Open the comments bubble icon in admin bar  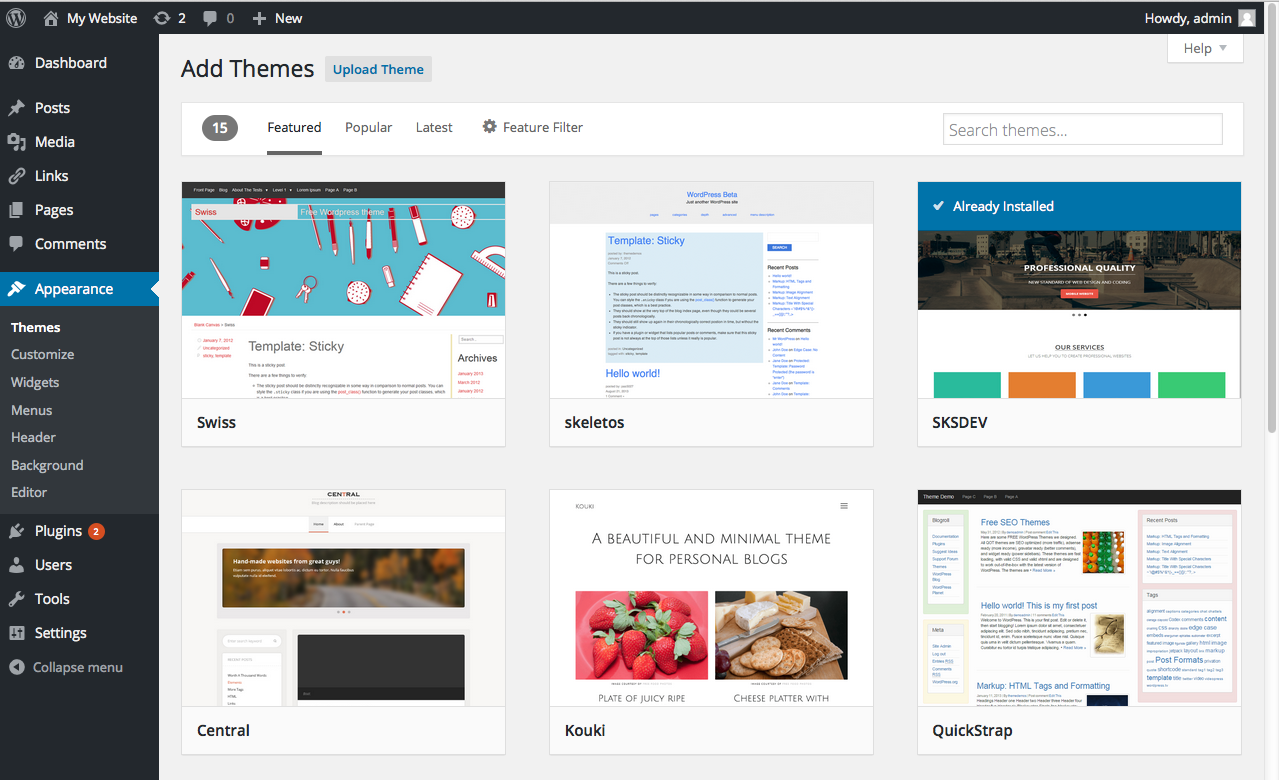(x=210, y=18)
